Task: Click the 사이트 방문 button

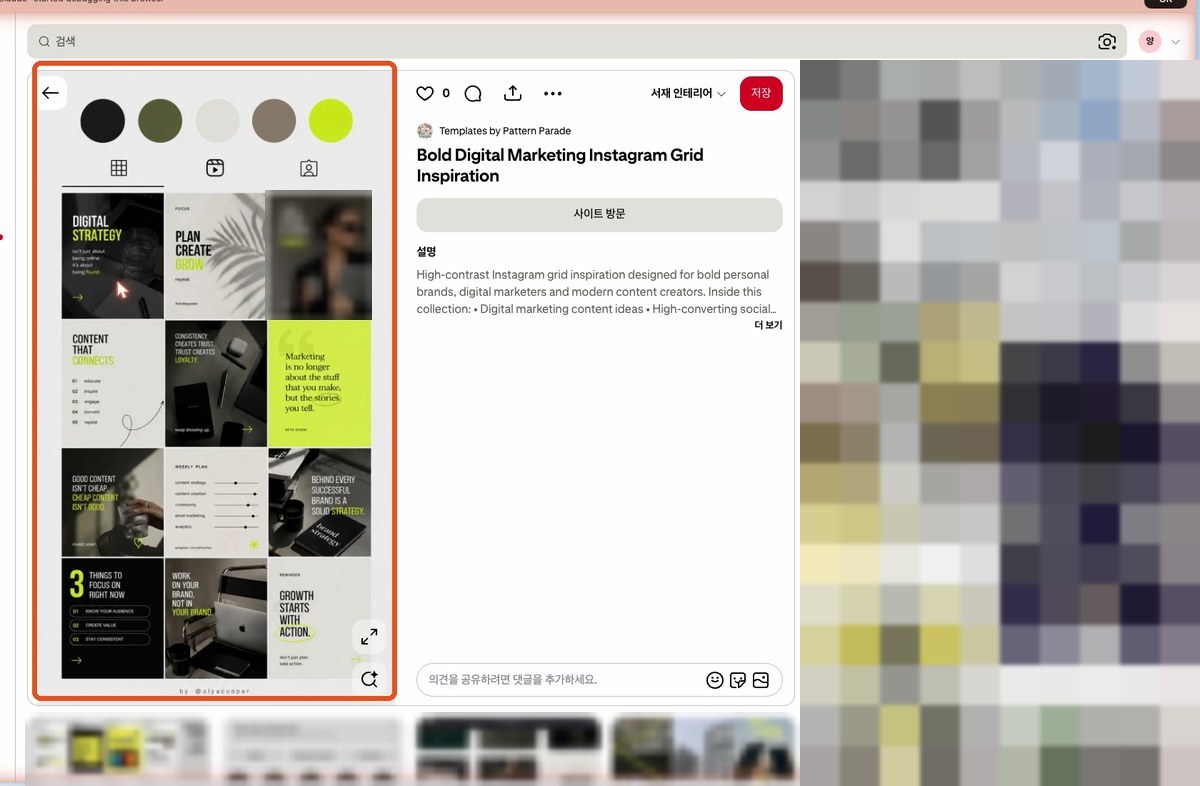Action: [x=600, y=214]
